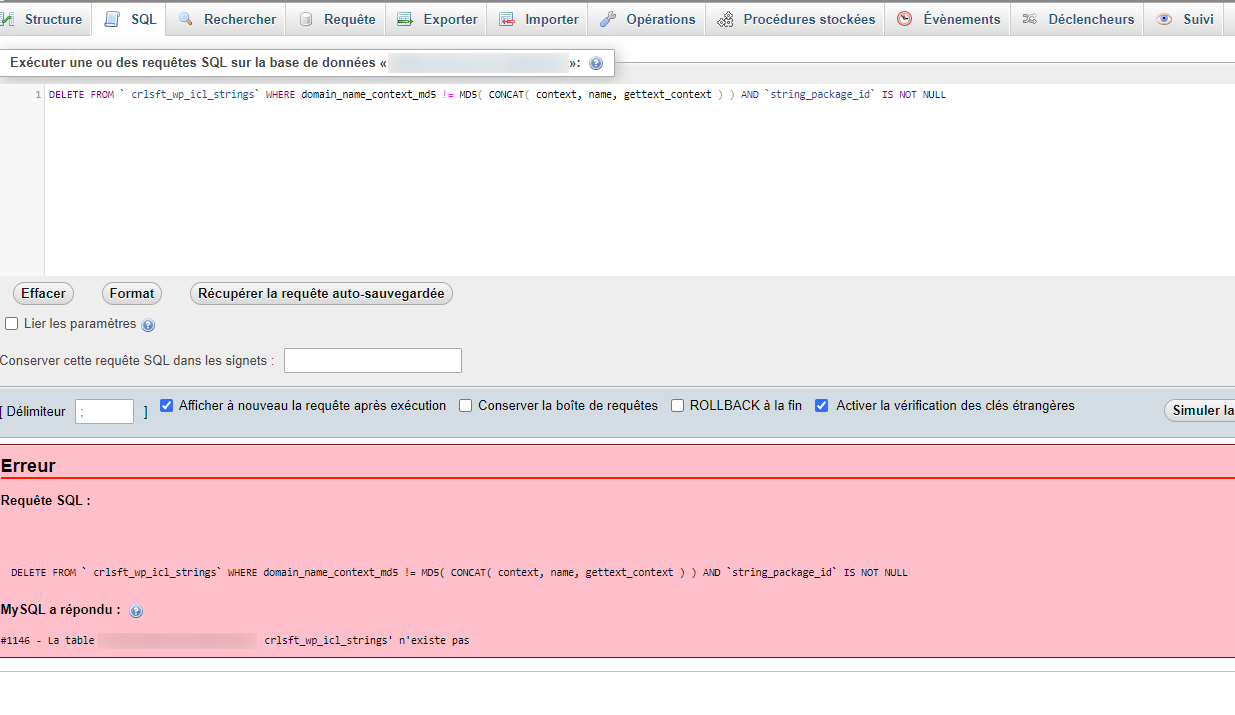Screen dimensions: 1235x715
Task: Click the Opérations wrench icon
Action: pyautogui.click(x=608, y=19)
